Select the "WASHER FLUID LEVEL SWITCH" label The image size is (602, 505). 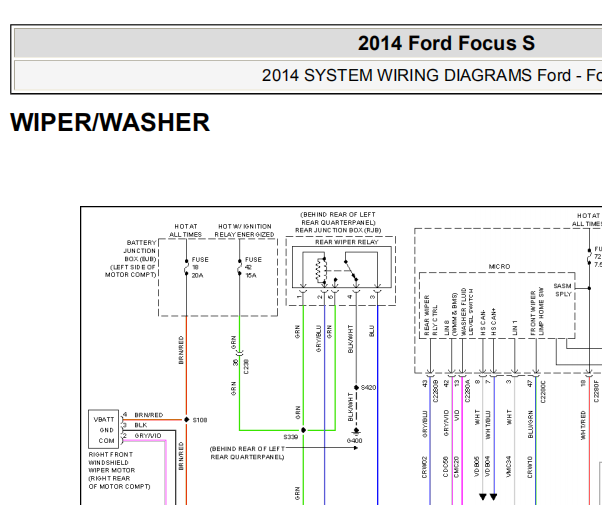click(x=467, y=312)
